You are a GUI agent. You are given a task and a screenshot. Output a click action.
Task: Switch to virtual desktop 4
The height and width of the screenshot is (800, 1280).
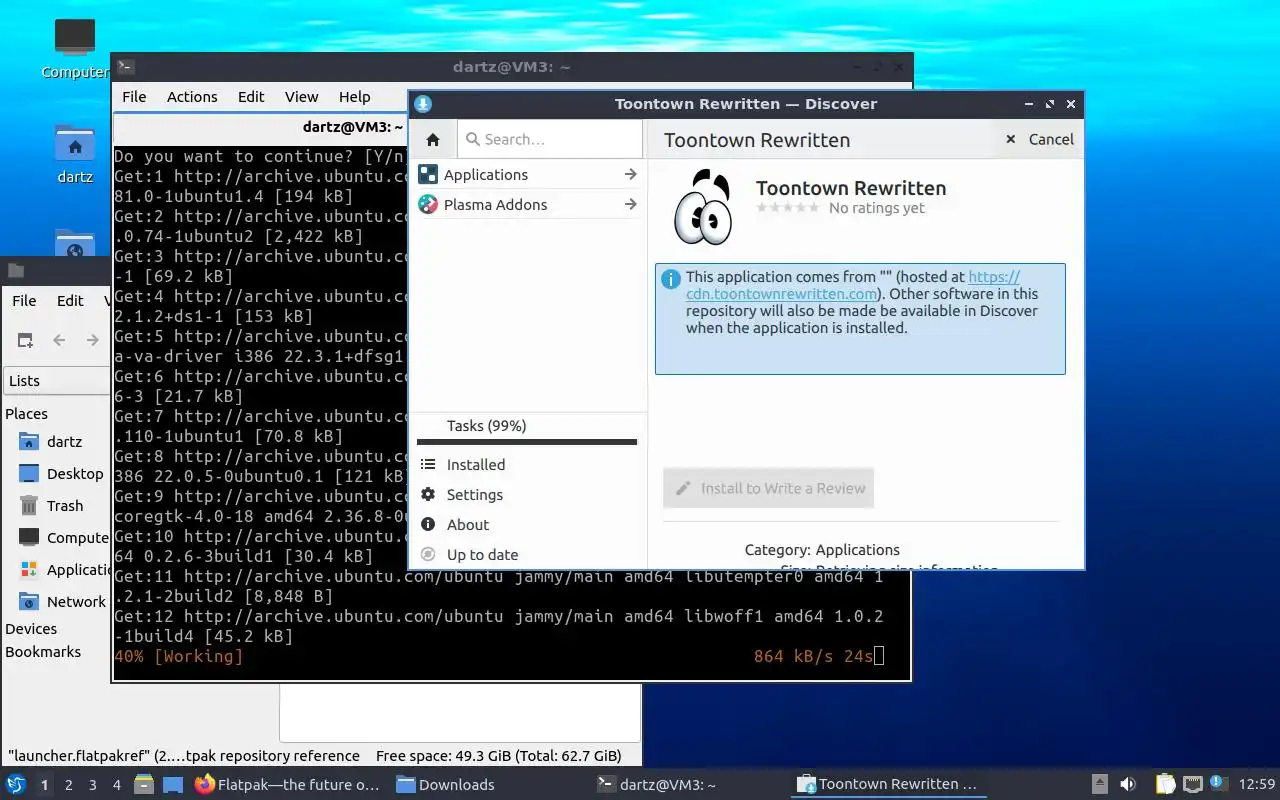coord(117,785)
